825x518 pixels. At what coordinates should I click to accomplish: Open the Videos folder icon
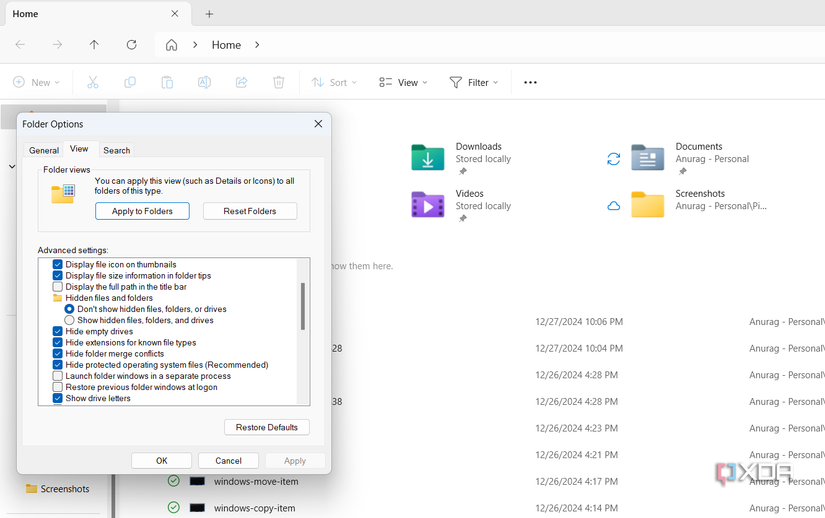point(428,205)
